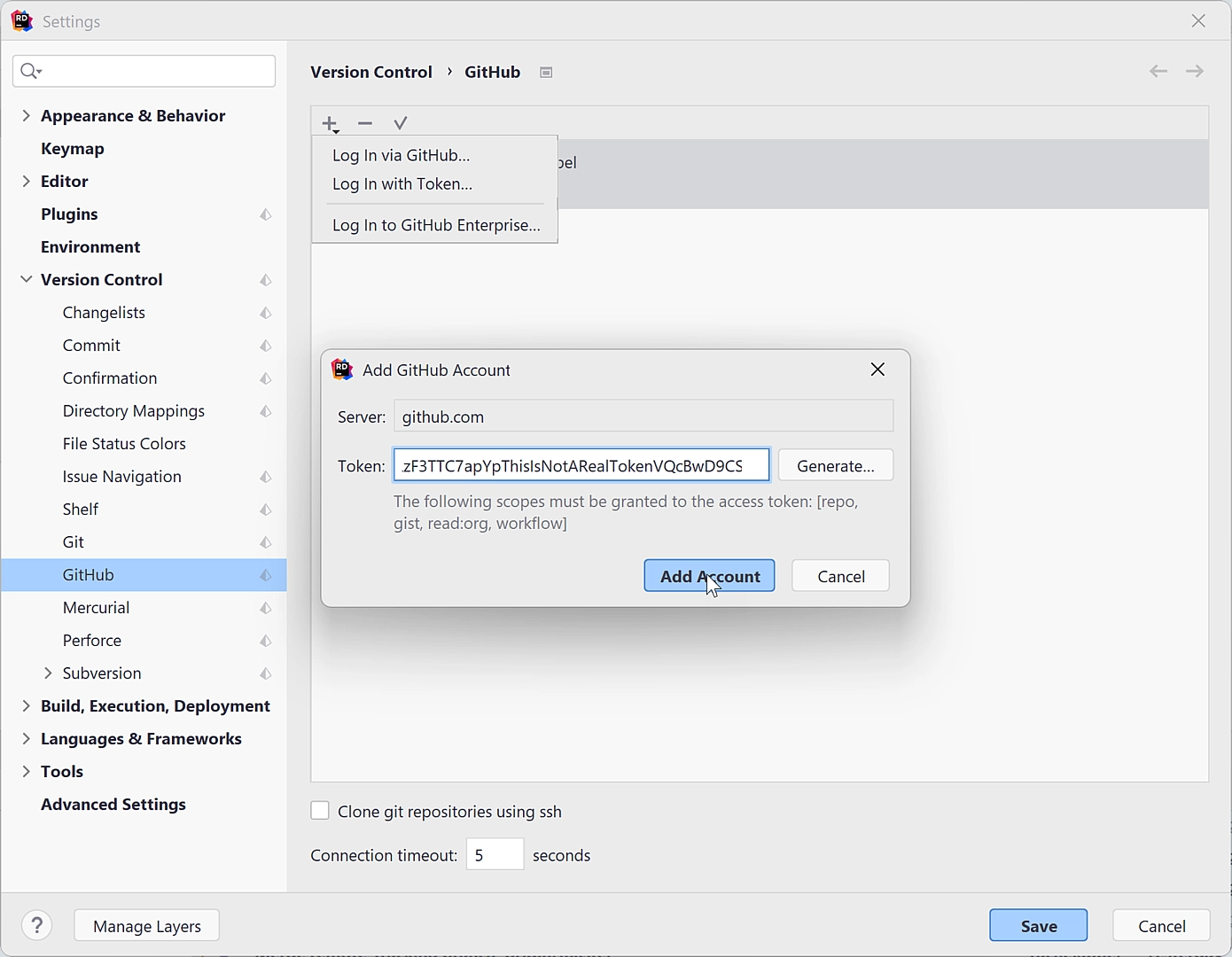Click the layer icon next to Subversion
Screen dimensions: 1232x957
coord(265,673)
